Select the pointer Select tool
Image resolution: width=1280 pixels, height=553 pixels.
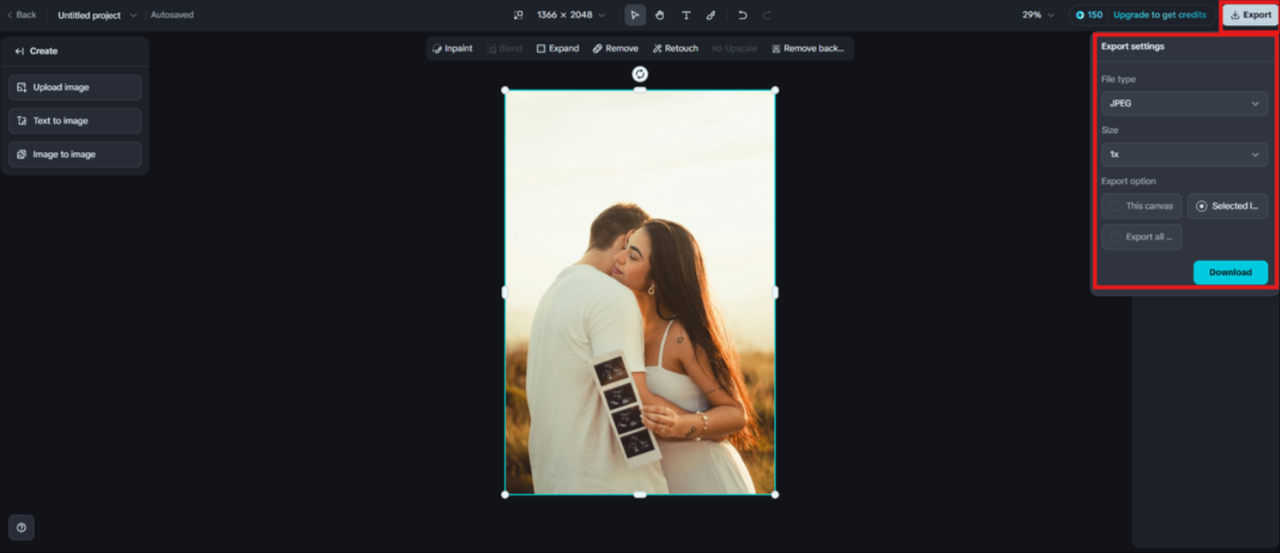click(635, 15)
